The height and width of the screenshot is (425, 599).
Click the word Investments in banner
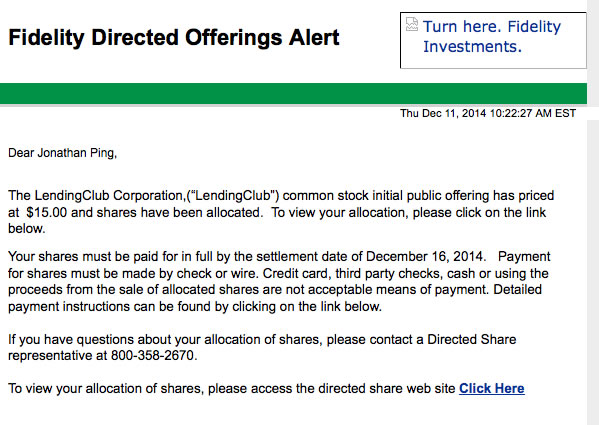(x=472, y=47)
